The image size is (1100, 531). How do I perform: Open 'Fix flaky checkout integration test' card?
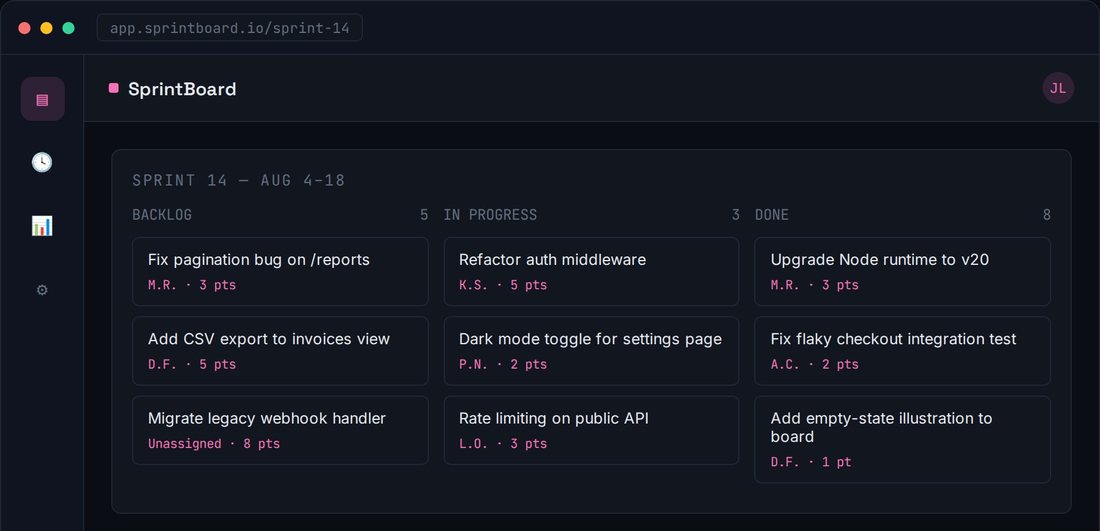tap(902, 351)
